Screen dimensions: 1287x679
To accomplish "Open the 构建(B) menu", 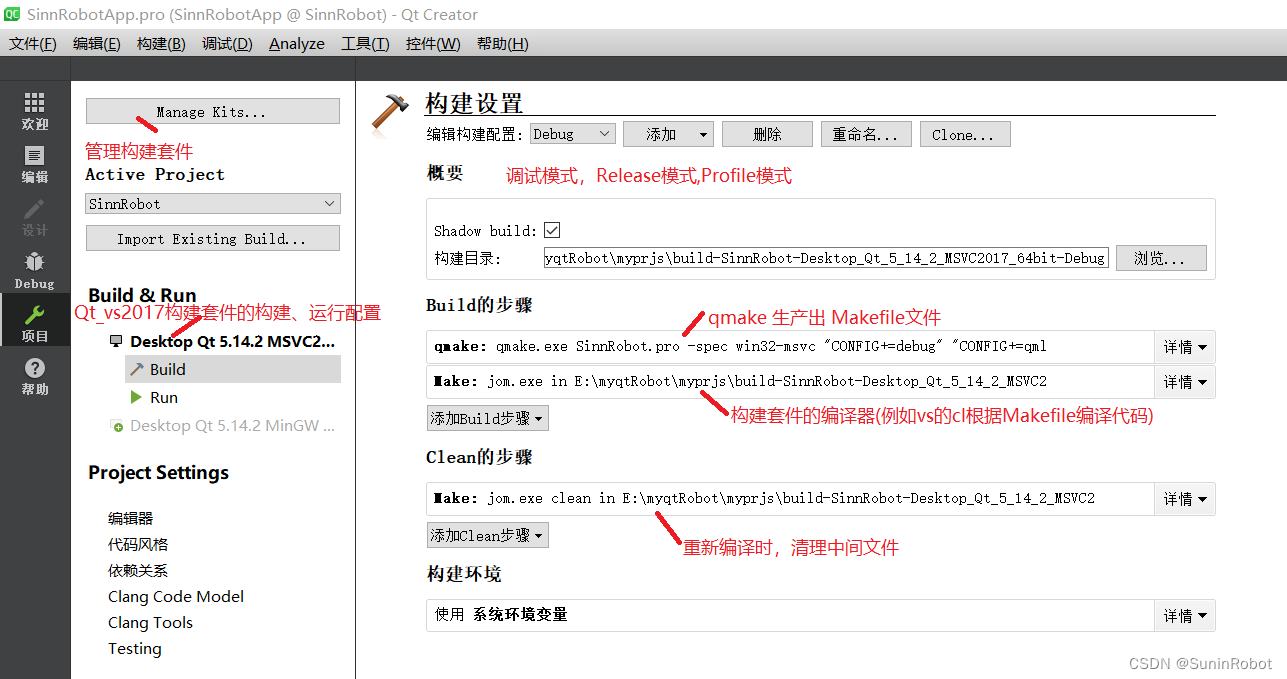I will [x=161, y=43].
